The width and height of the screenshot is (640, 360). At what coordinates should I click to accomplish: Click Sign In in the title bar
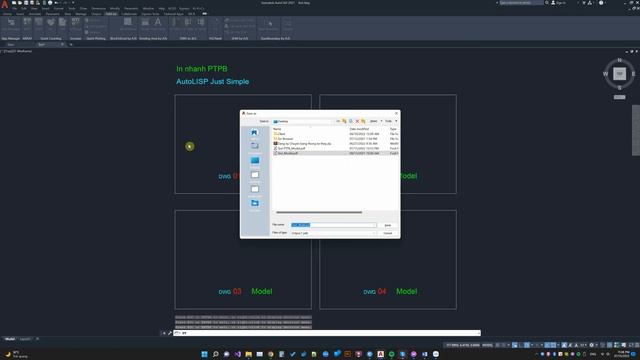click(x=558, y=3)
